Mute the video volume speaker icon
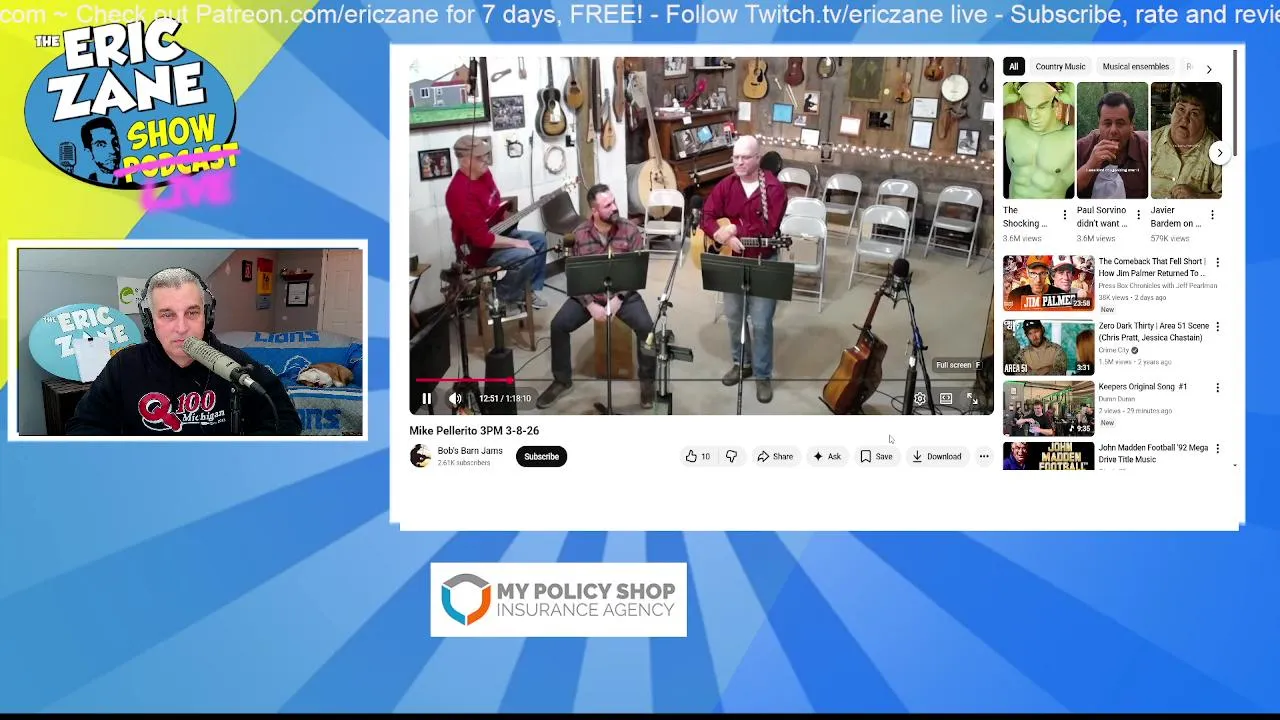 tap(455, 398)
